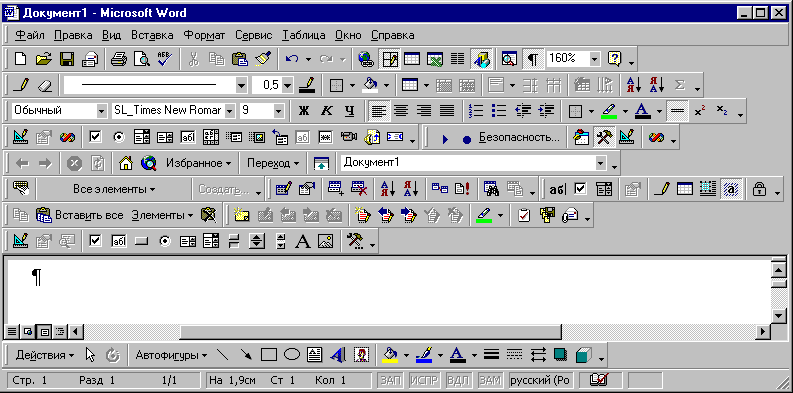The image size is (793, 393).
Task: Click the Все элементы button
Action: click(x=114, y=189)
